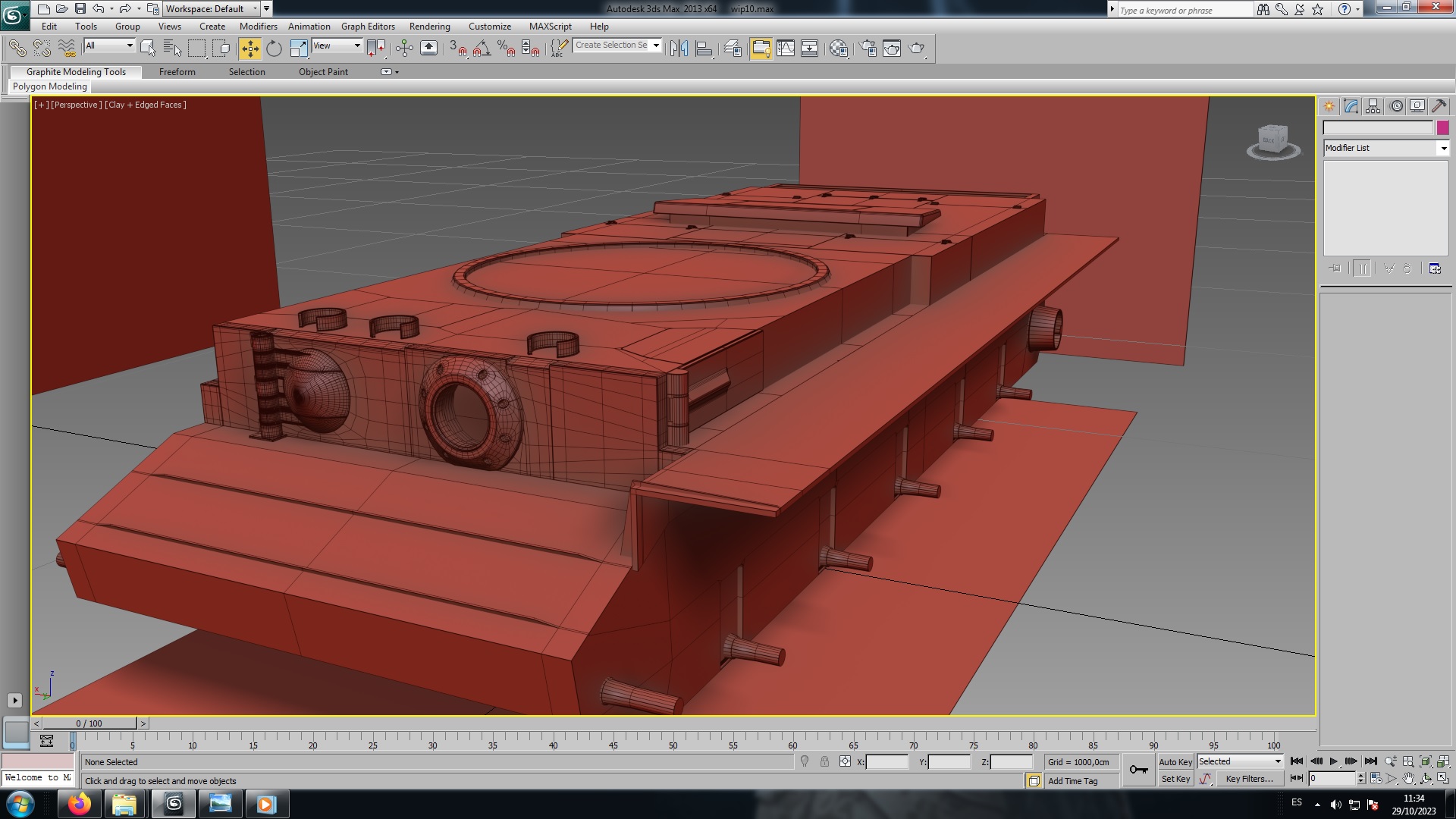
Task: Open the Modifier List dropdown
Action: [x=1385, y=149]
